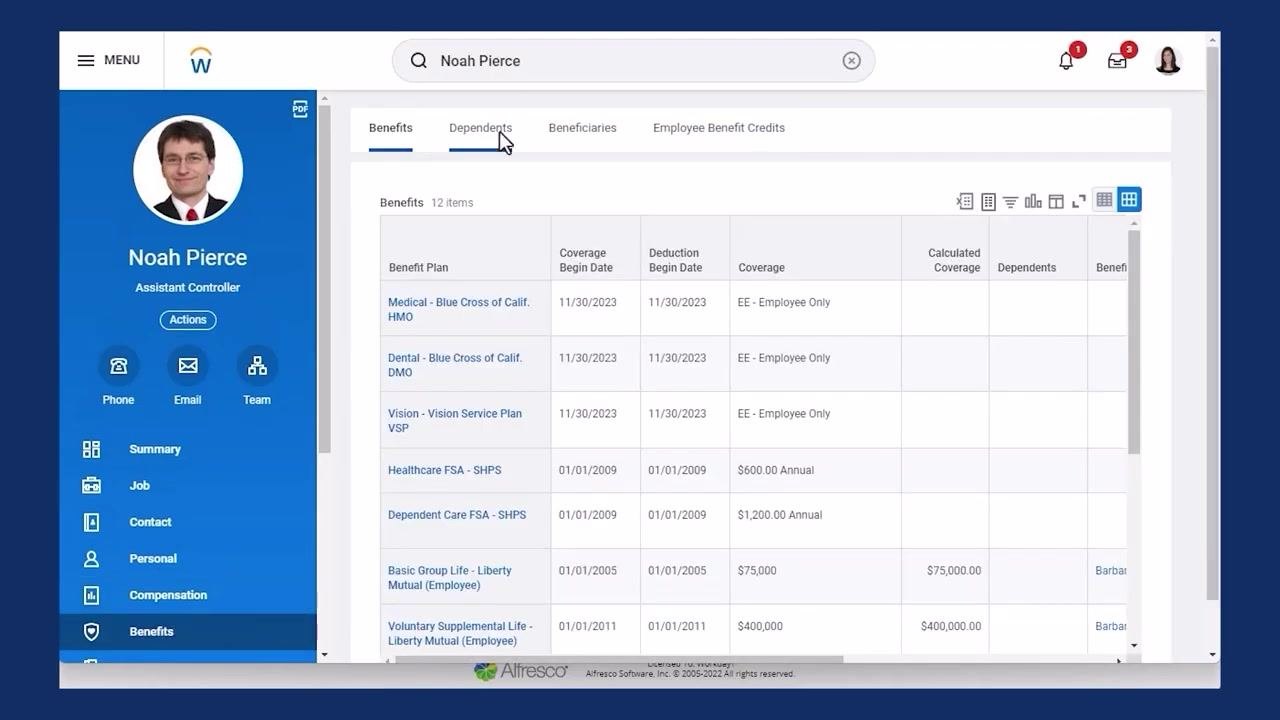Viewport: 1280px width, 720px height.
Task: Click the Email contact icon
Action: click(188, 366)
